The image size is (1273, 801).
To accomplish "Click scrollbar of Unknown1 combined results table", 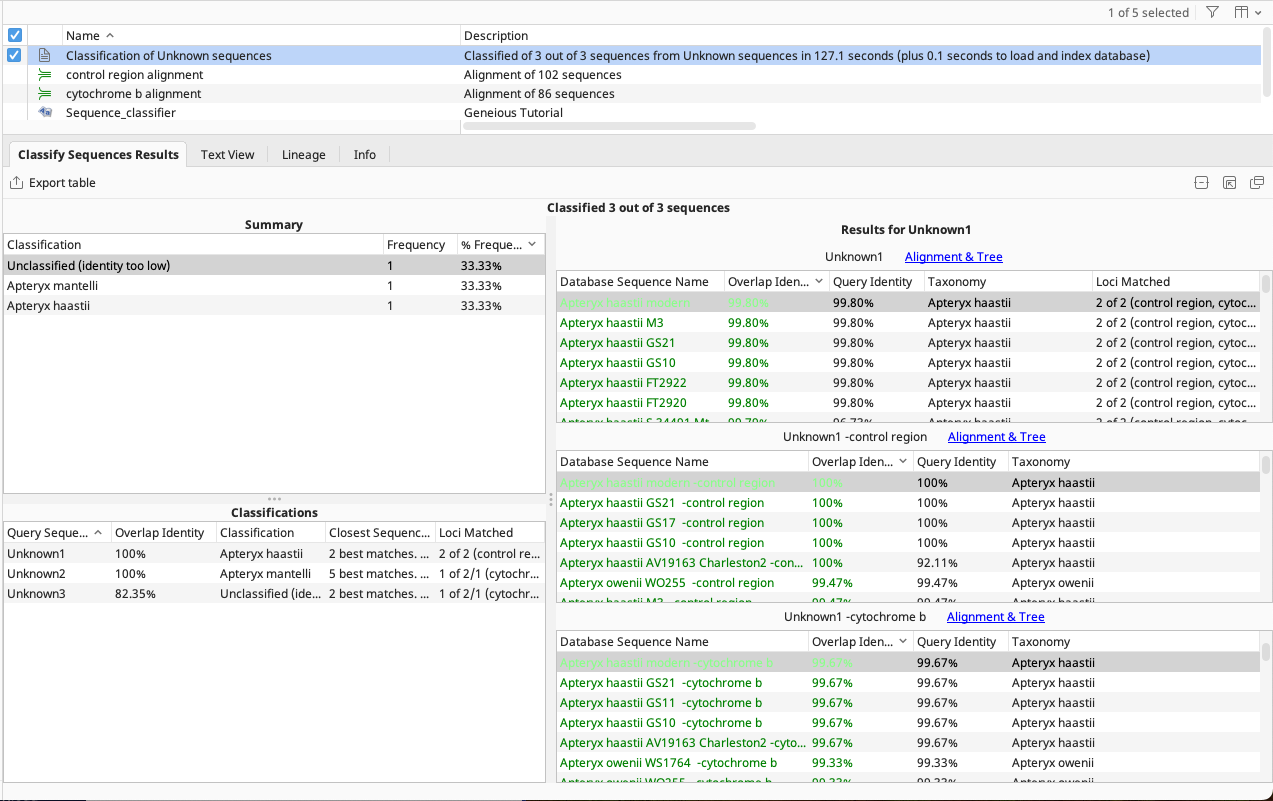I will [x=1266, y=283].
